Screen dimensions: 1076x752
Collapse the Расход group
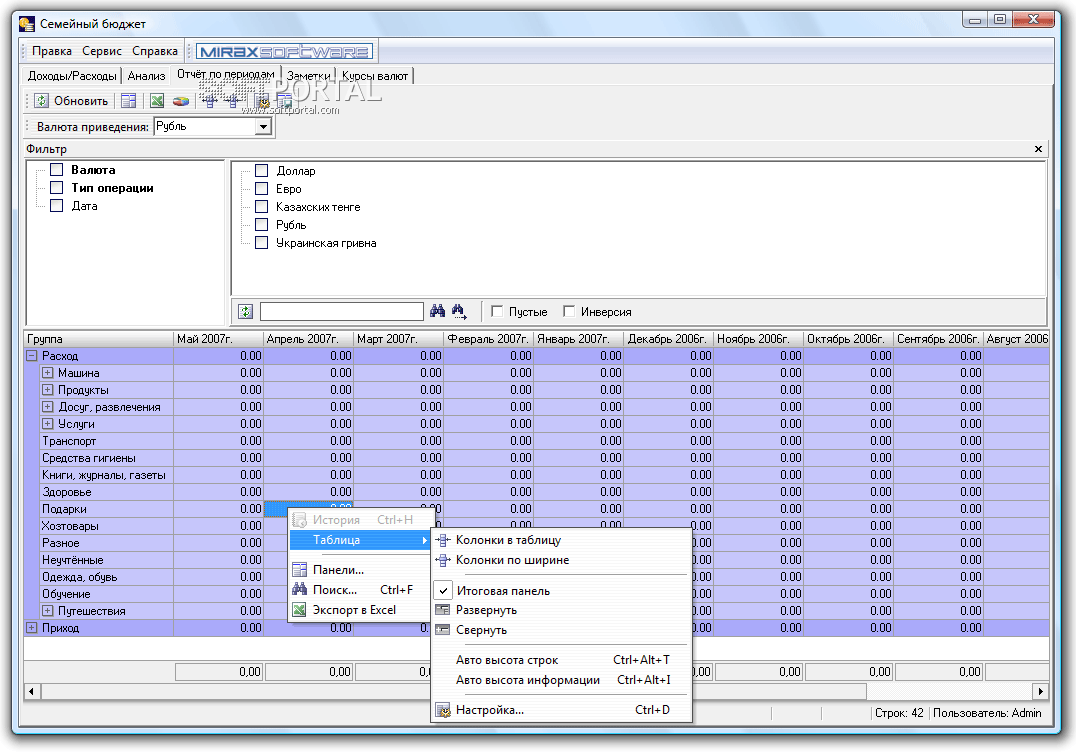tap(32, 356)
